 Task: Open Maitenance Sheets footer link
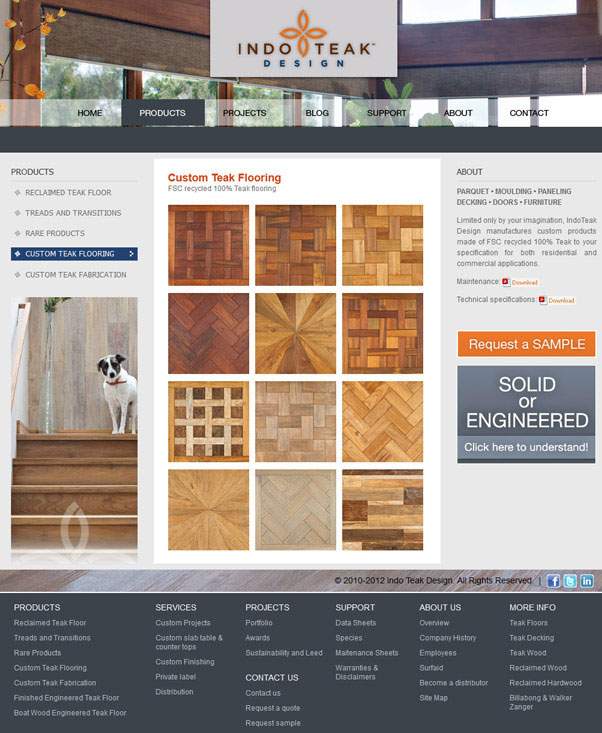pos(367,653)
